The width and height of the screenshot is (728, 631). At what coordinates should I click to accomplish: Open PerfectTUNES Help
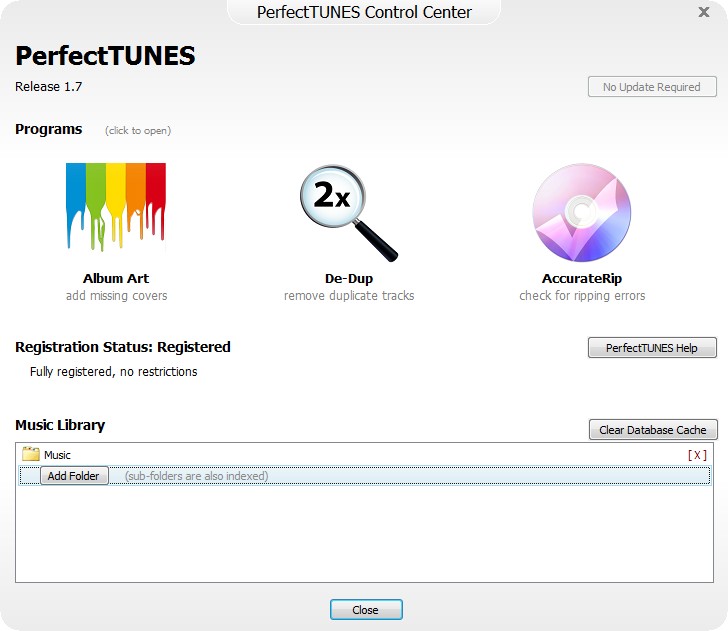(652, 348)
